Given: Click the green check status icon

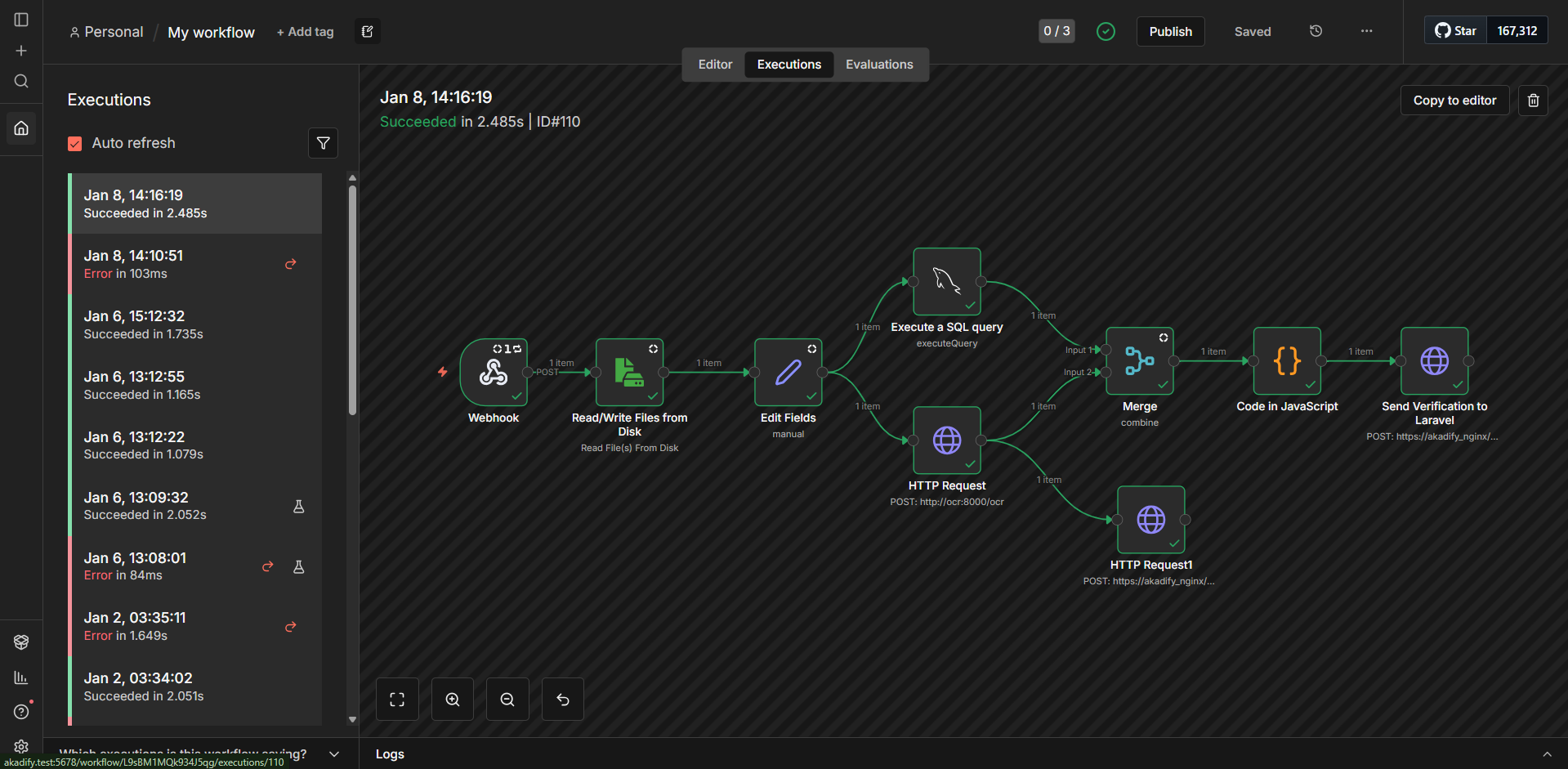Looking at the screenshot, I should [1106, 31].
